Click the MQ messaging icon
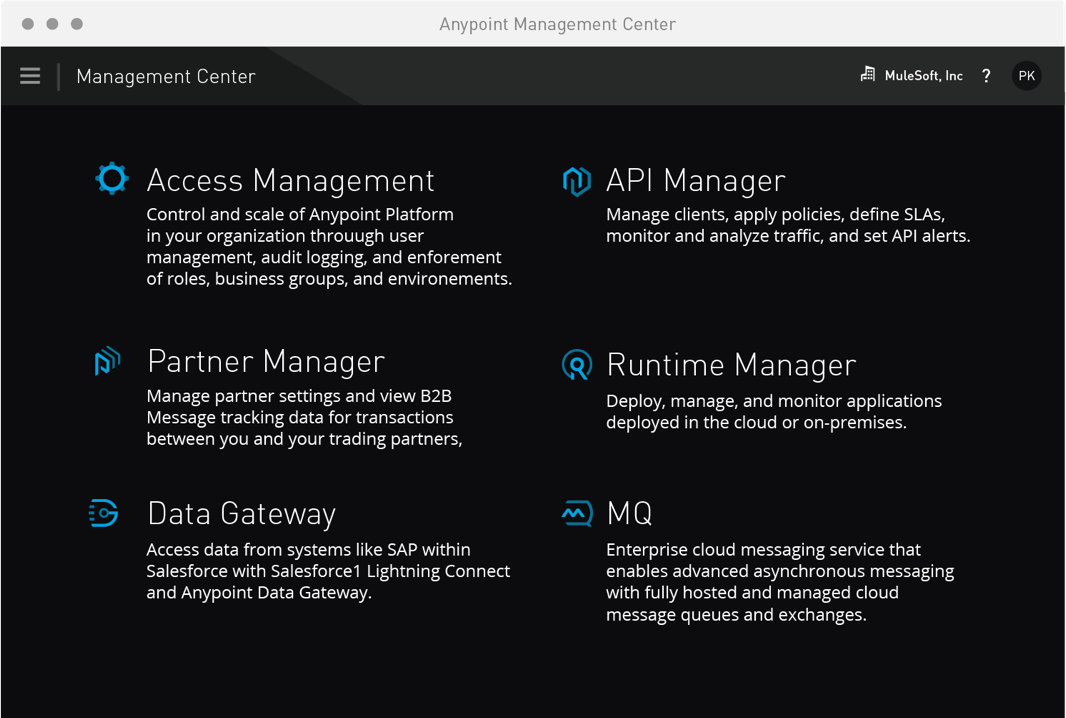This screenshot has height=718, width=1066. 577,513
